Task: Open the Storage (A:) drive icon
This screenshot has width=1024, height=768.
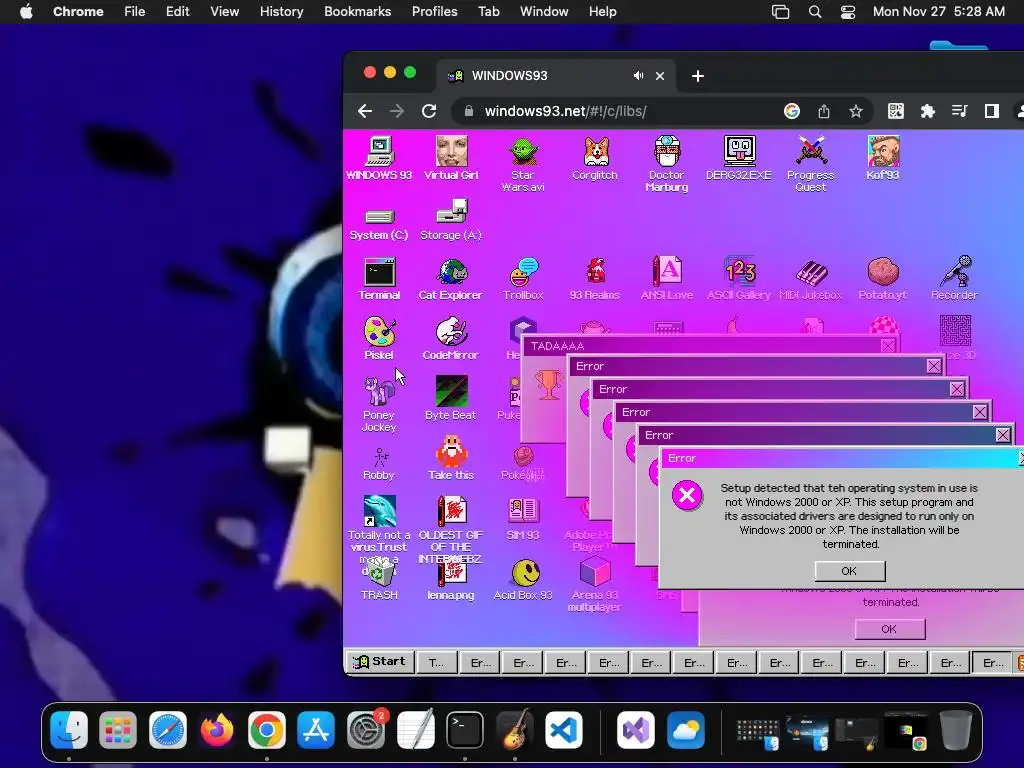Action: [451, 220]
